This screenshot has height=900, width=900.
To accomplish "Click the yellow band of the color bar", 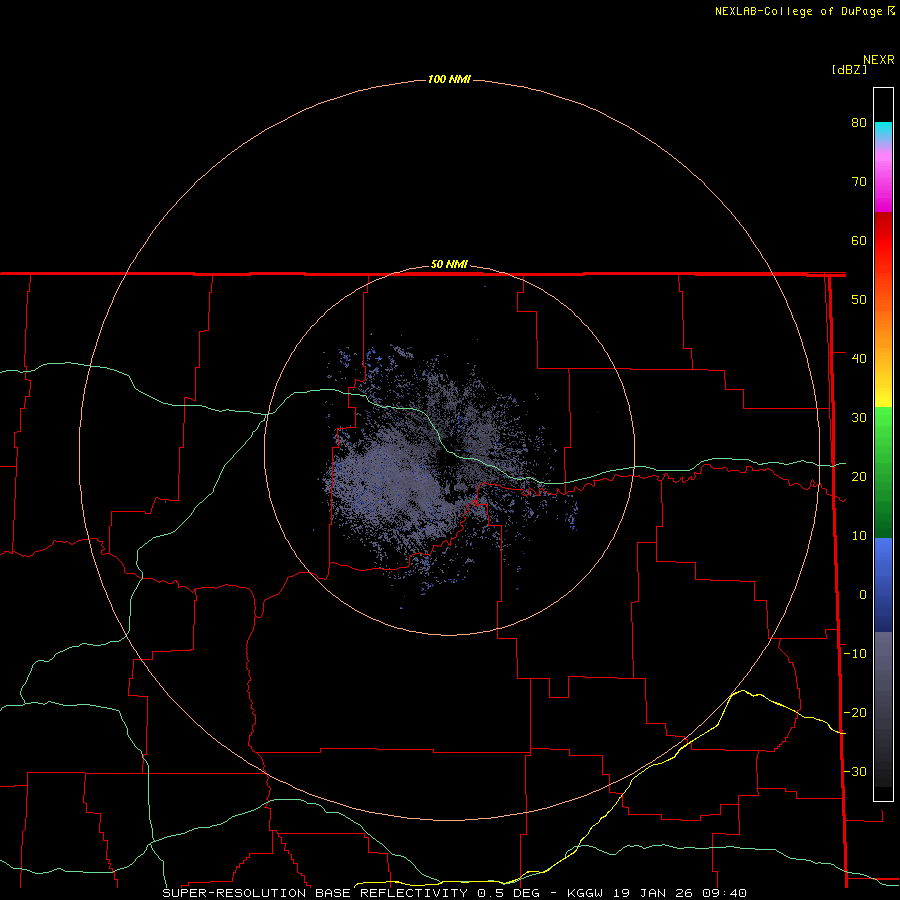I will tap(883, 396).
